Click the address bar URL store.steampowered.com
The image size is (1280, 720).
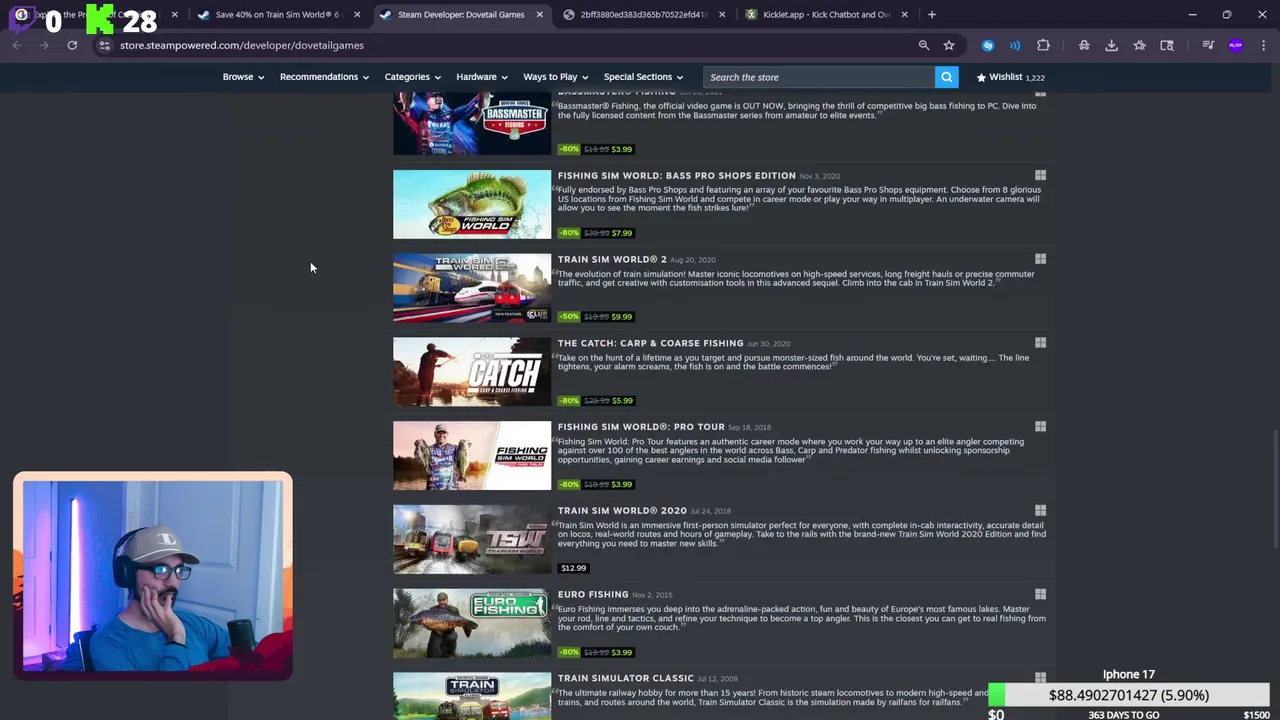pos(242,45)
